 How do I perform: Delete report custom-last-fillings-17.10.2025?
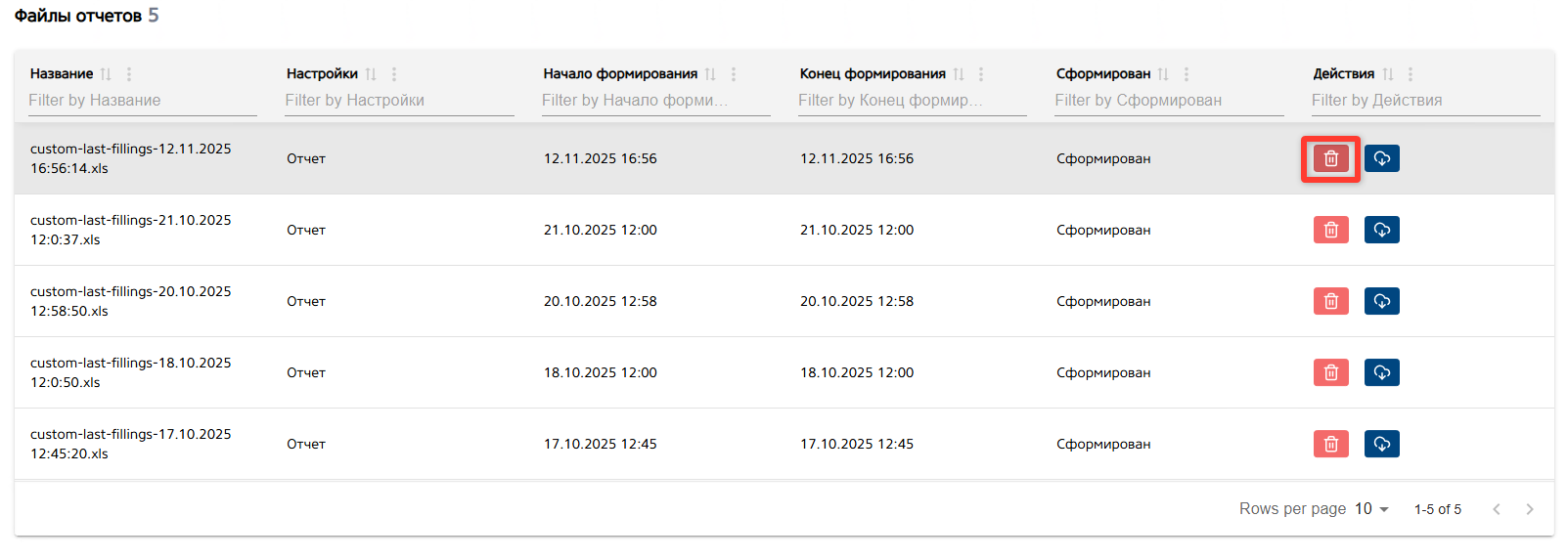tap(1330, 444)
